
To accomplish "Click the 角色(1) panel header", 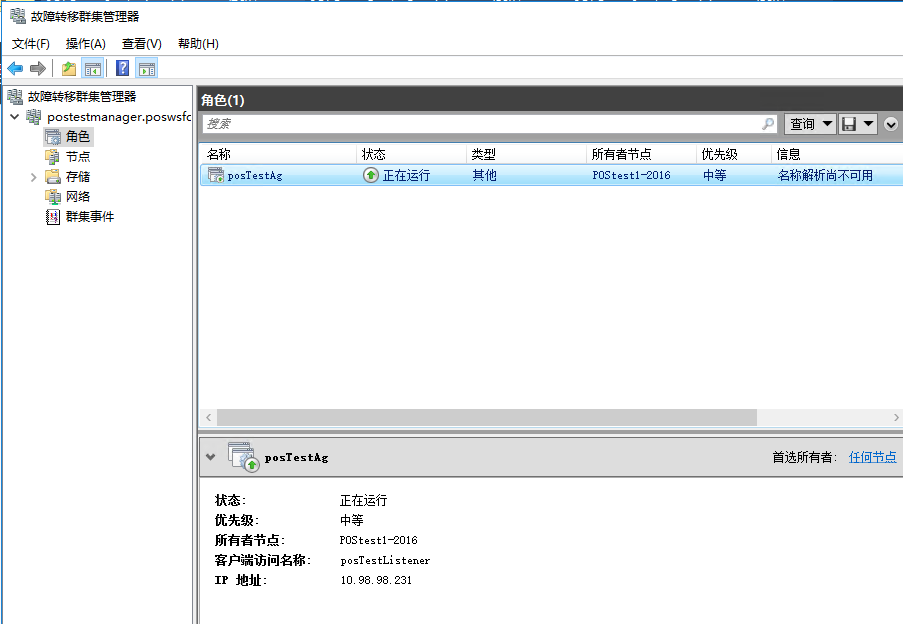I will tap(223, 100).
